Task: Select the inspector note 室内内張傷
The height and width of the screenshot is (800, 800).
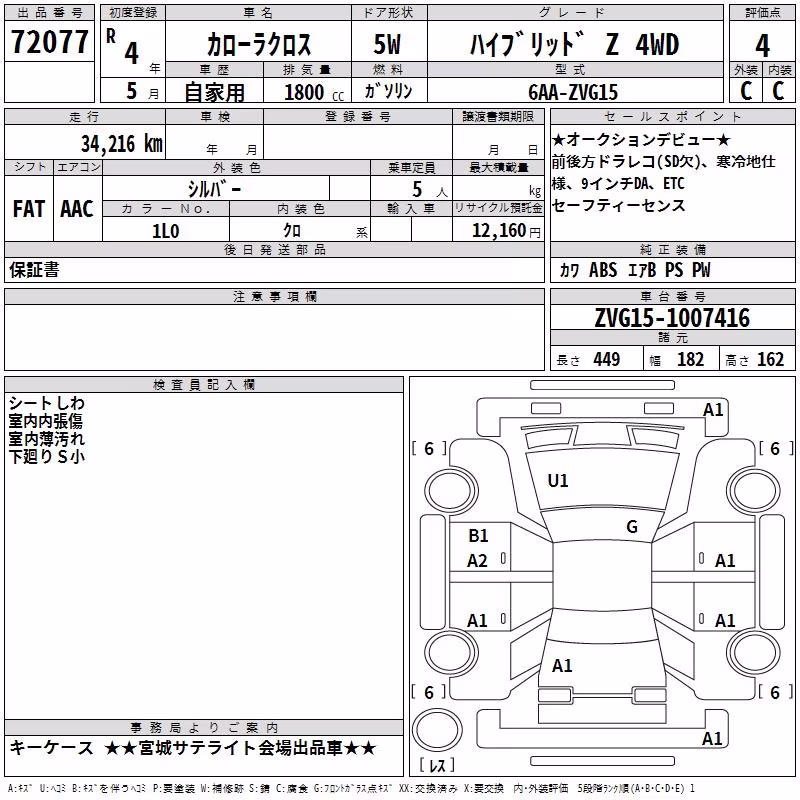Action: 45,421
